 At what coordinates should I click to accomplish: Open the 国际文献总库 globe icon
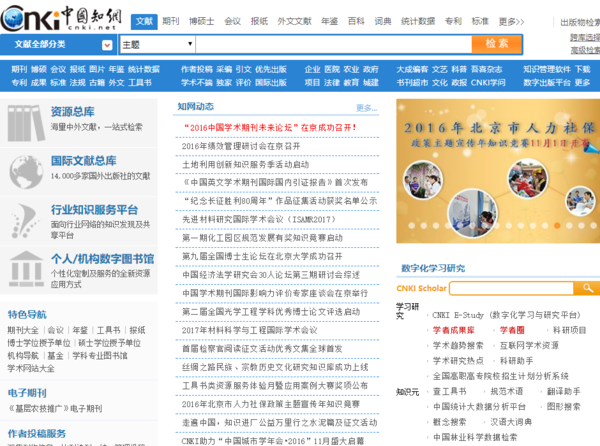(26, 172)
